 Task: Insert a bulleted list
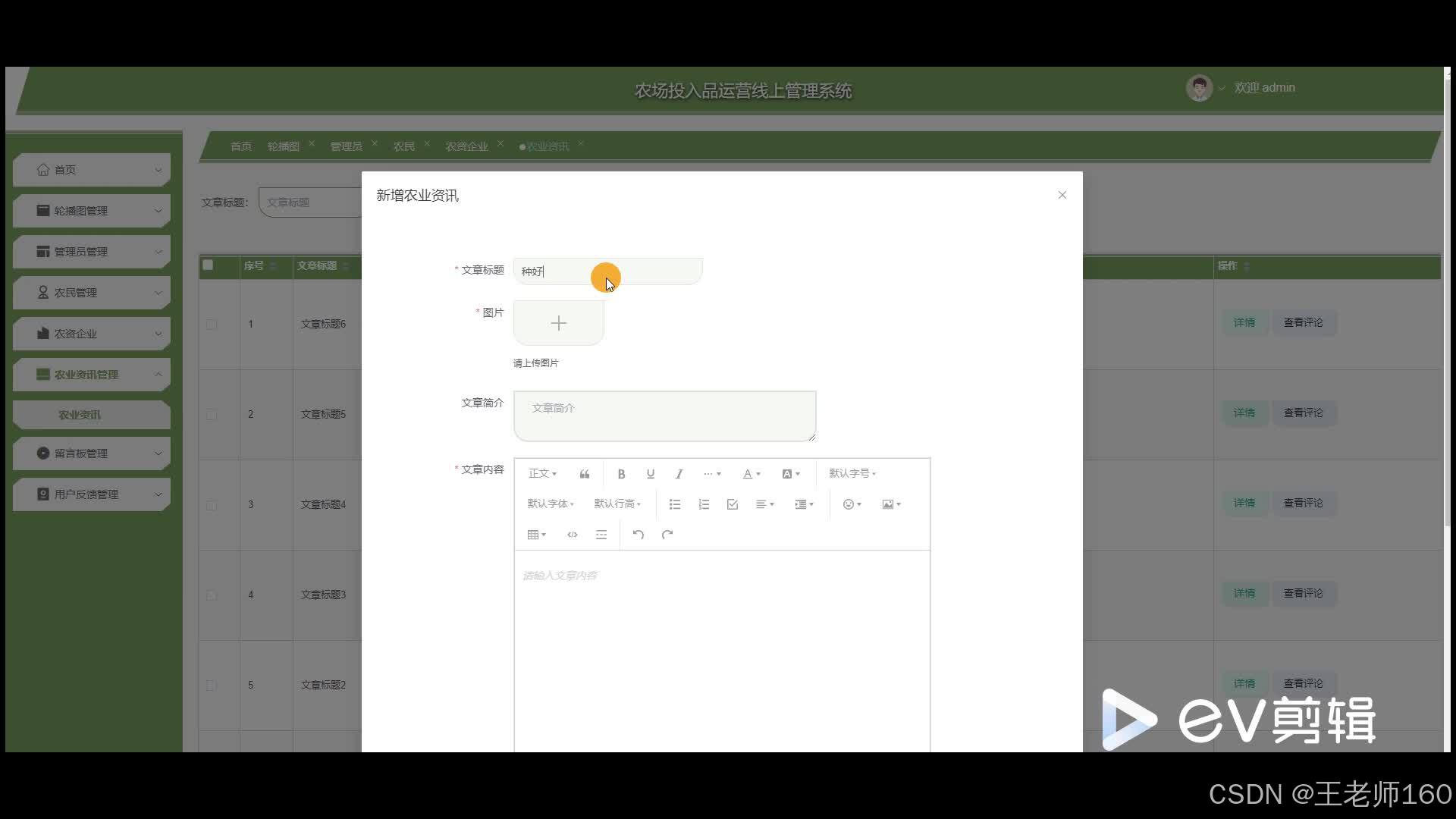coord(674,504)
